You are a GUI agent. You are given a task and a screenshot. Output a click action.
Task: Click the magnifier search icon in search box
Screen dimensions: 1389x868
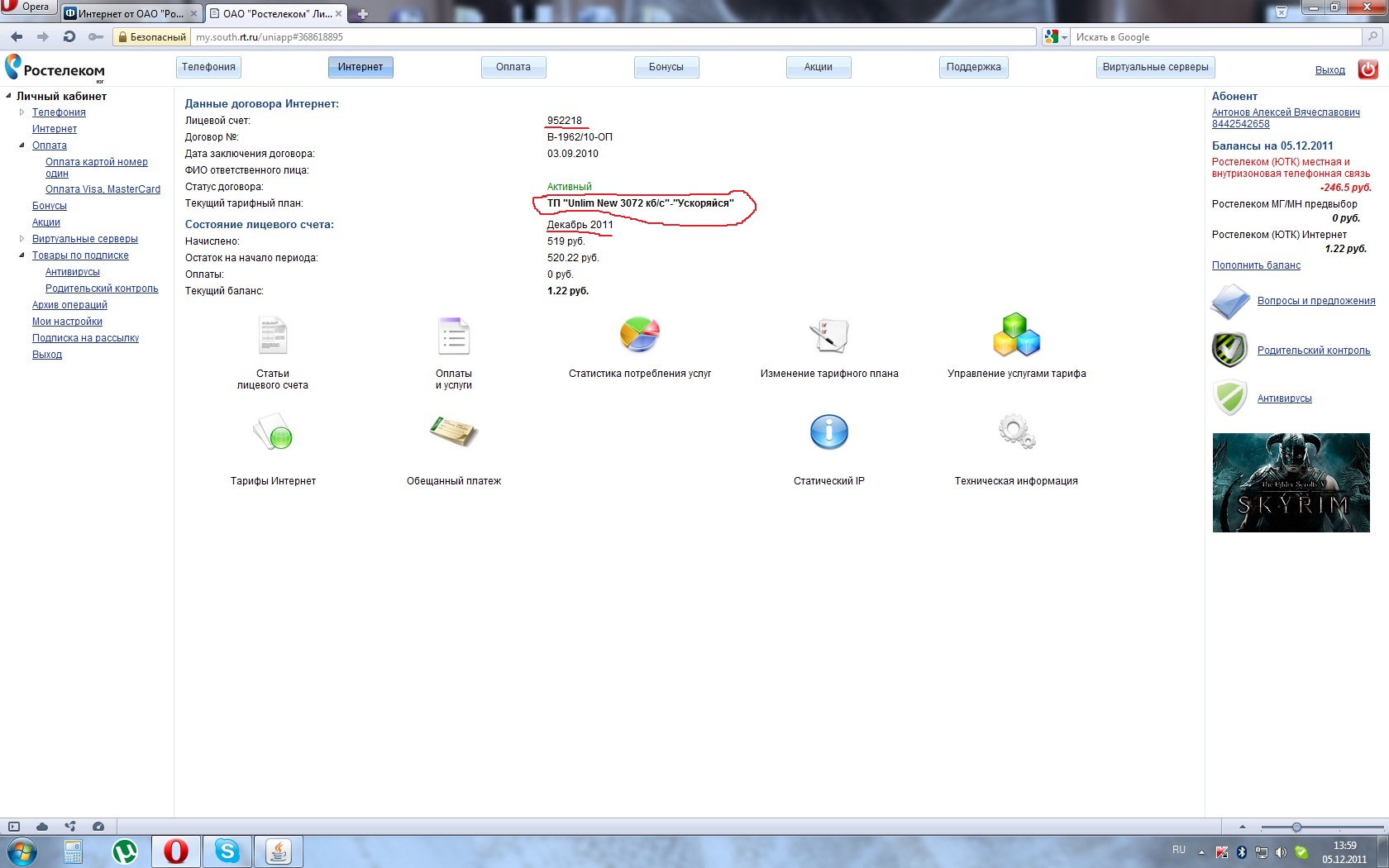click(x=1373, y=36)
